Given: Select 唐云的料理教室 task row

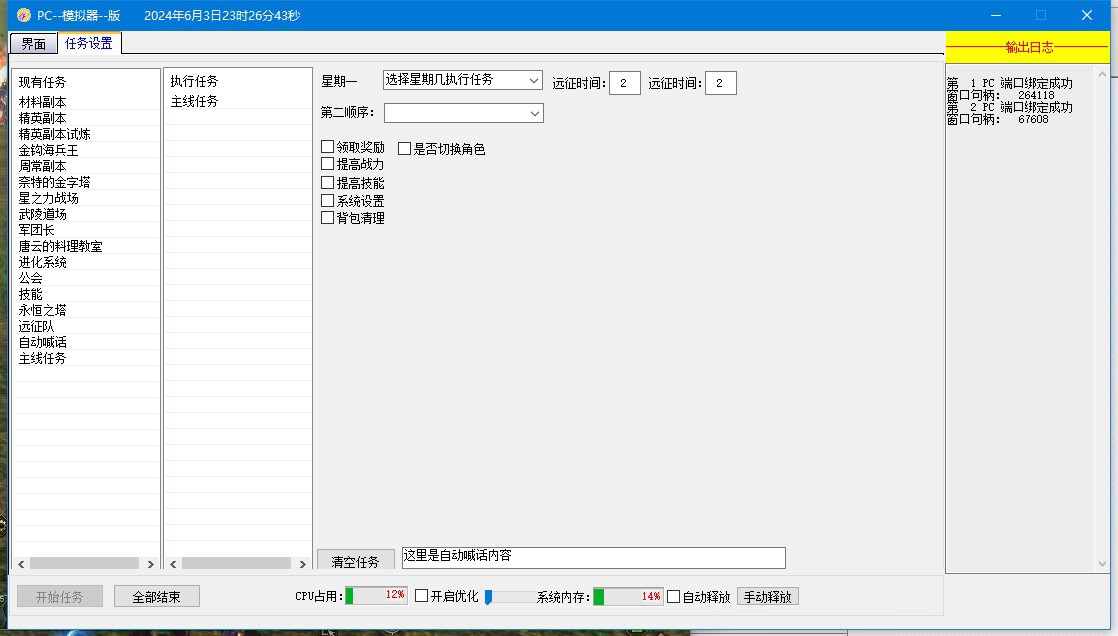Looking at the screenshot, I should point(86,246).
